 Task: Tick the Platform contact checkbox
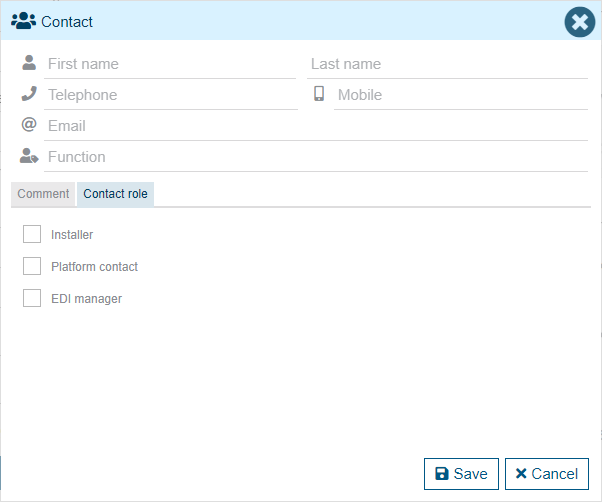32,266
